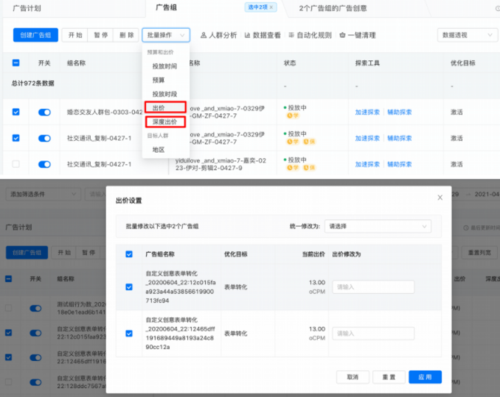Viewport: 500px width, 397px height.
Task: Toggle the select-all checkbox in dialog header
Action: click(x=129, y=254)
